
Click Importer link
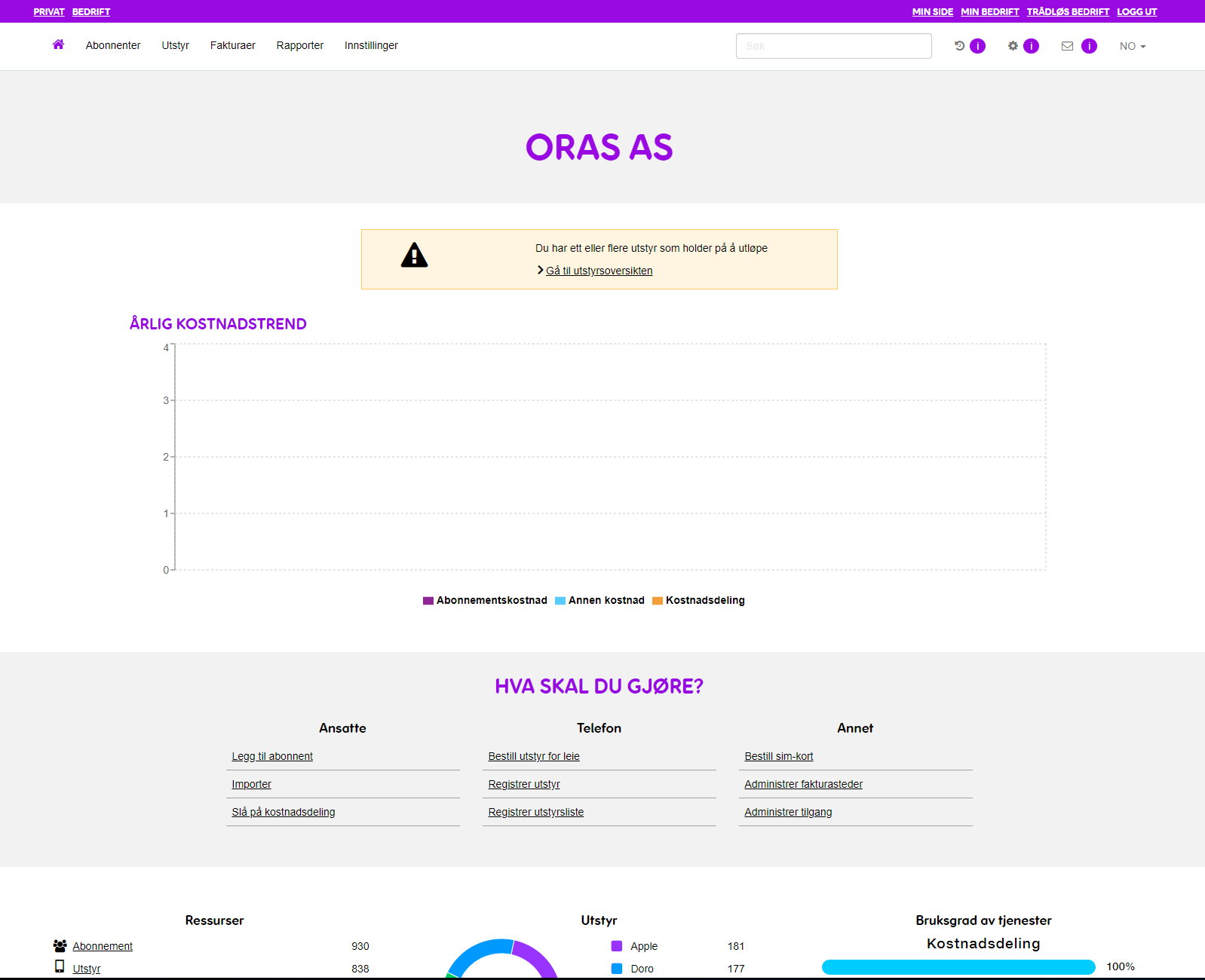(251, 784)
